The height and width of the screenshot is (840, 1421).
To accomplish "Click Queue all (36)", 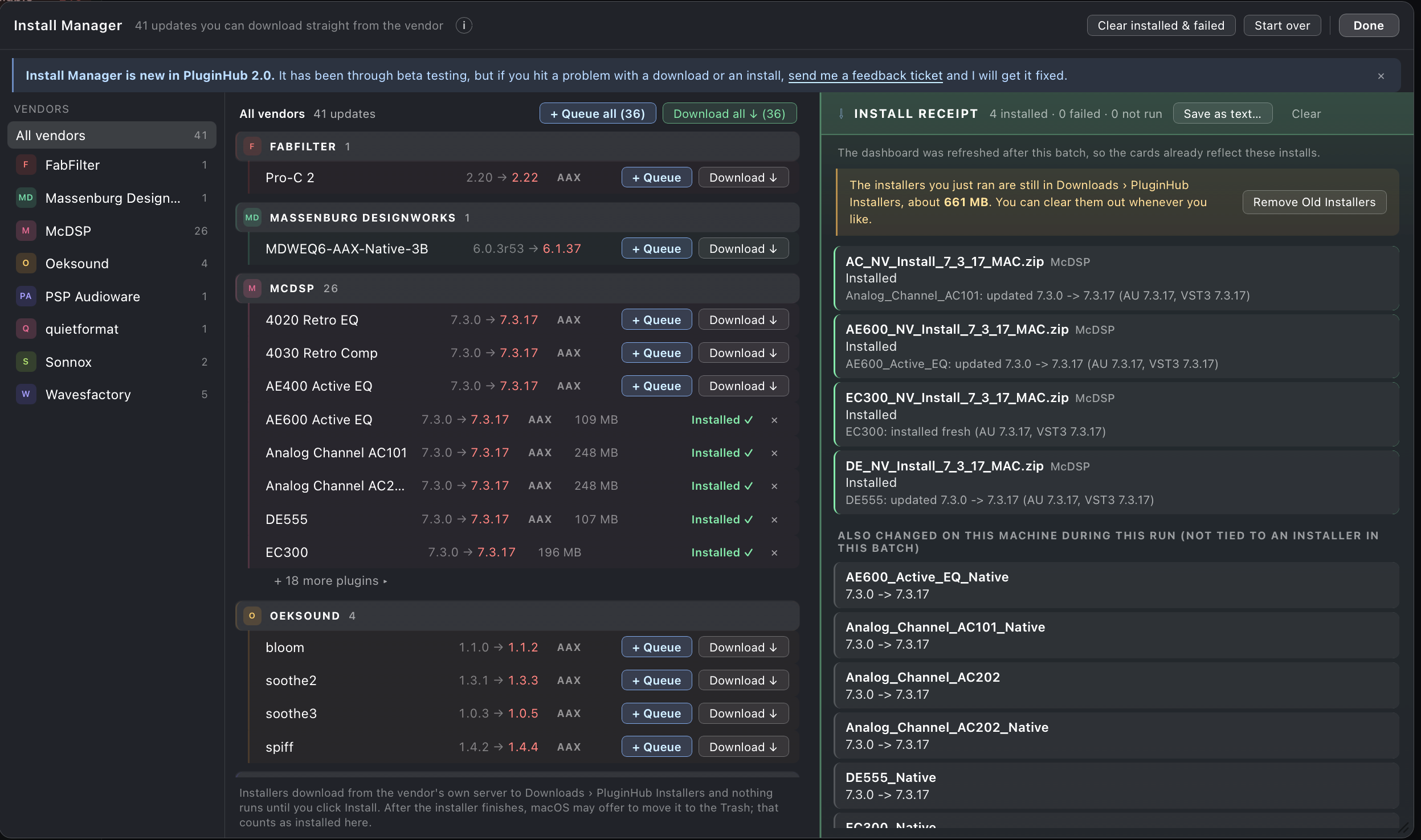I will pyautogui.click(x=598, y=113).
